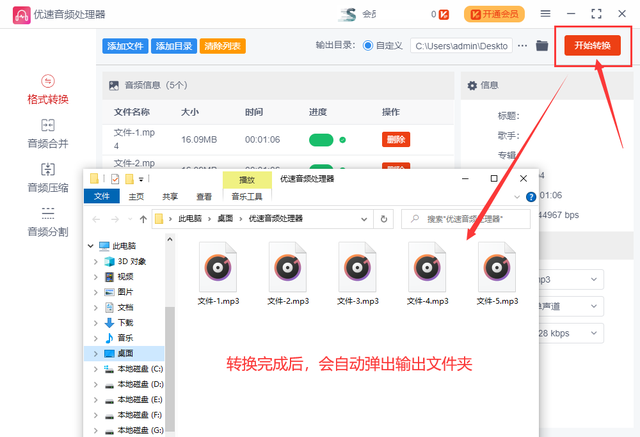Expand the Explorer ribbon chevron
The height and width of the screenshot is (437, 640).
click(x=517, y=197)
